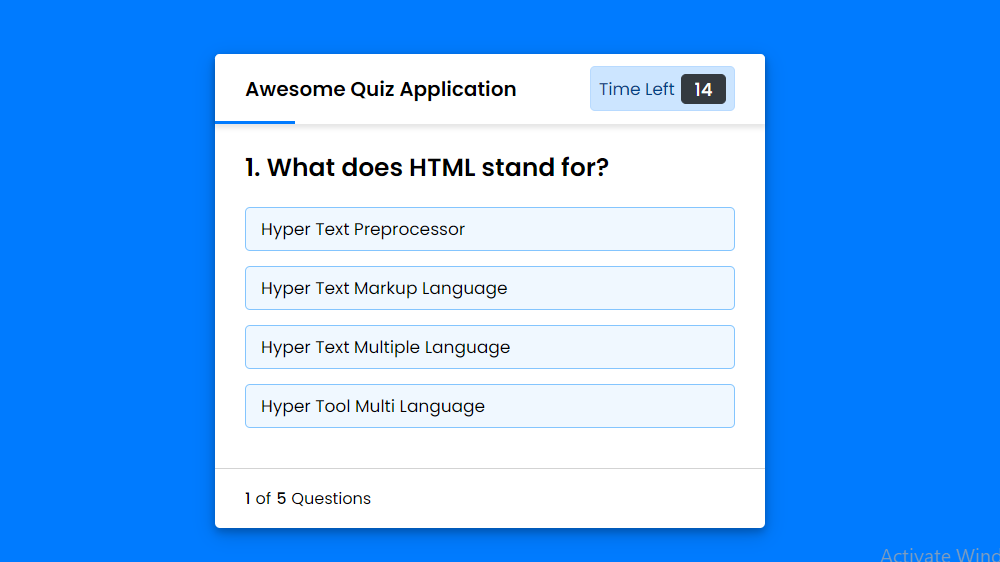The height and width of the screenshot is (562, 1000).
Task: Click the 'Awesome Quiz Application' title
Action: coord(380,89)
